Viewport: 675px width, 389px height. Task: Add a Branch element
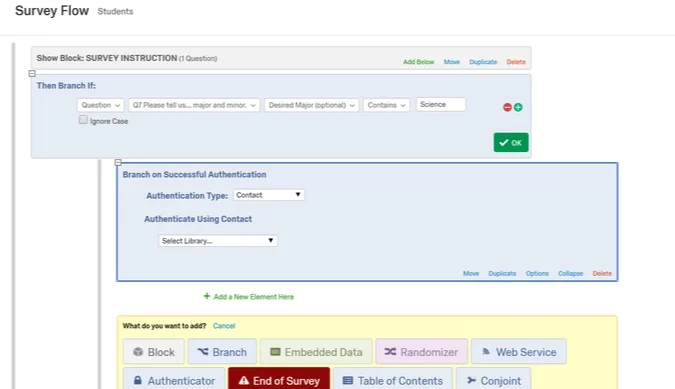[x=222, y=352]
